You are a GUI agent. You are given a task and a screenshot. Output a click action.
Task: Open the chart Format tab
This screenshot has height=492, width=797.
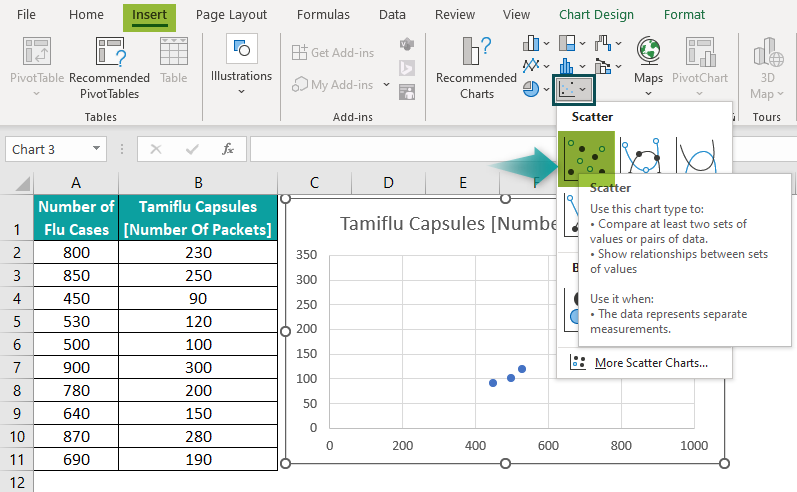[684, 15]
